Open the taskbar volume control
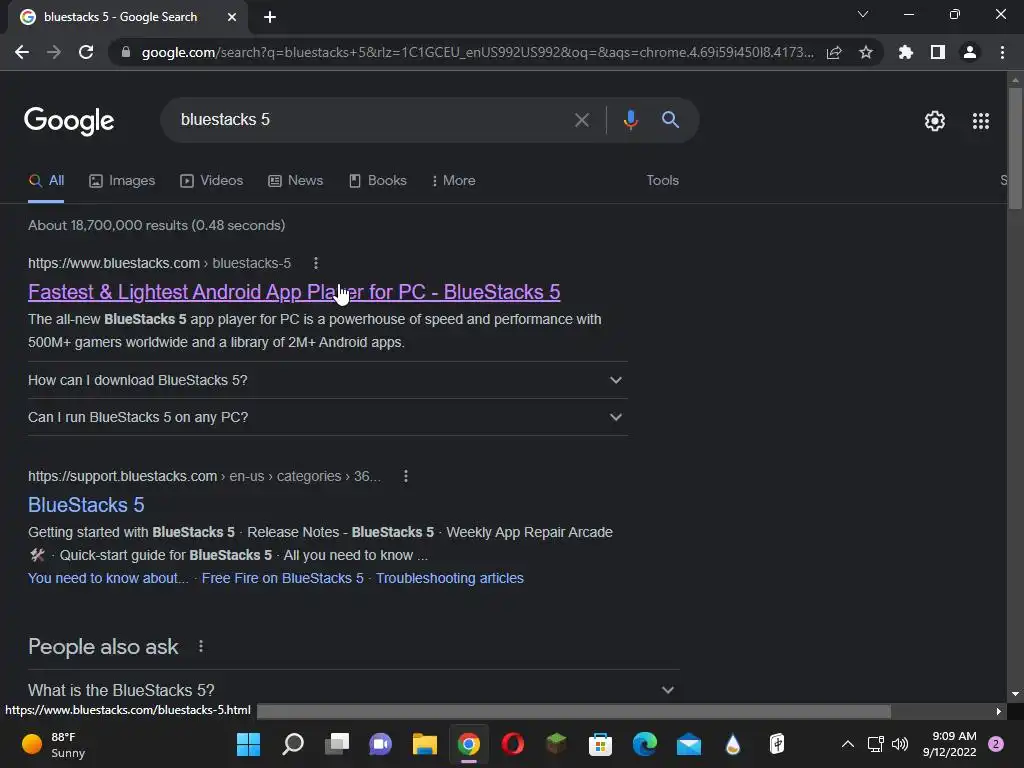This screenshot has width=1024, height=768. [x=900, y=744]
